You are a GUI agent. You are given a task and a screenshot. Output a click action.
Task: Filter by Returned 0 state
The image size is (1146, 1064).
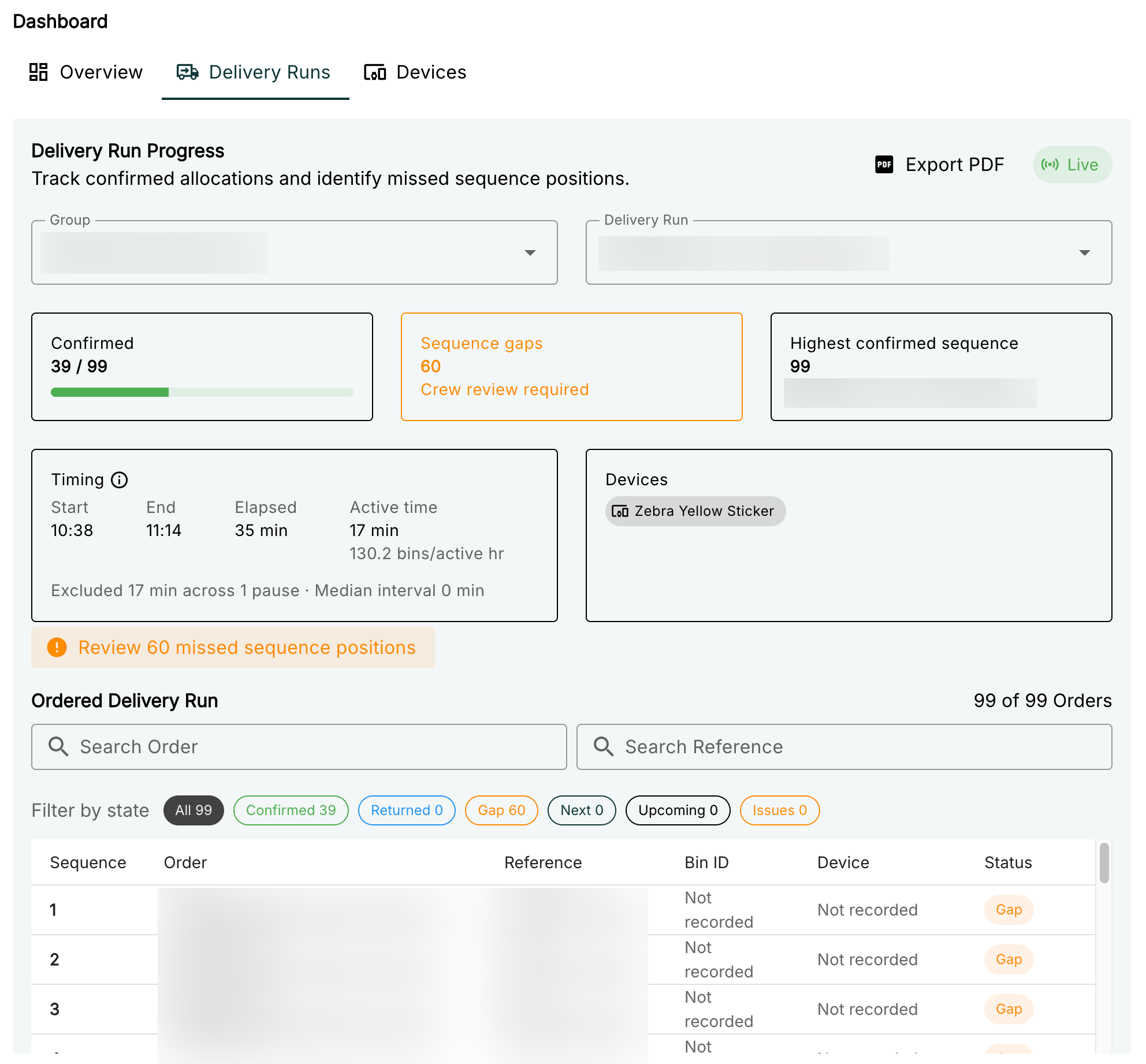click(x=407, y=810)
